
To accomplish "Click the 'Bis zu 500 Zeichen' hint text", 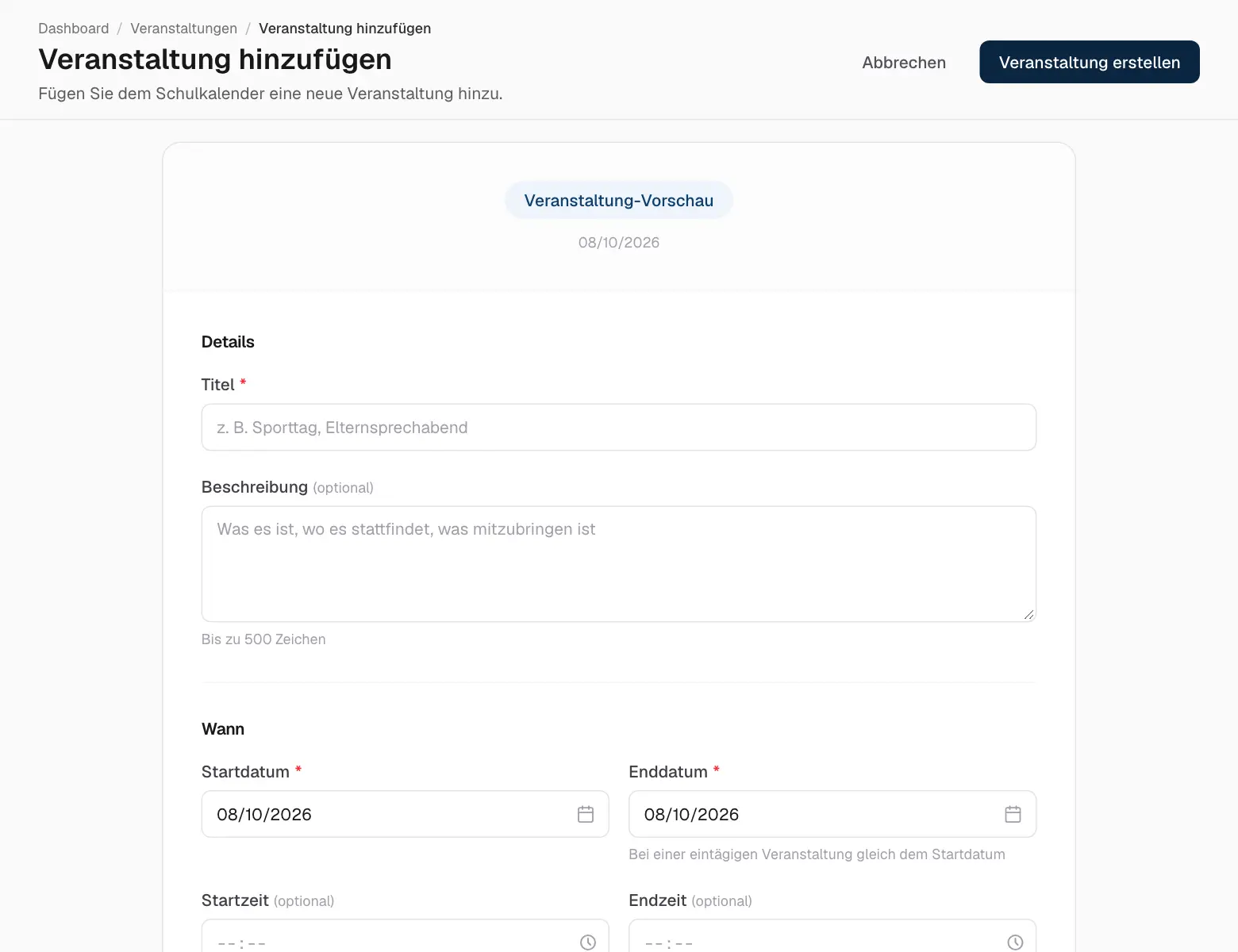I will [x=263, y=639].
